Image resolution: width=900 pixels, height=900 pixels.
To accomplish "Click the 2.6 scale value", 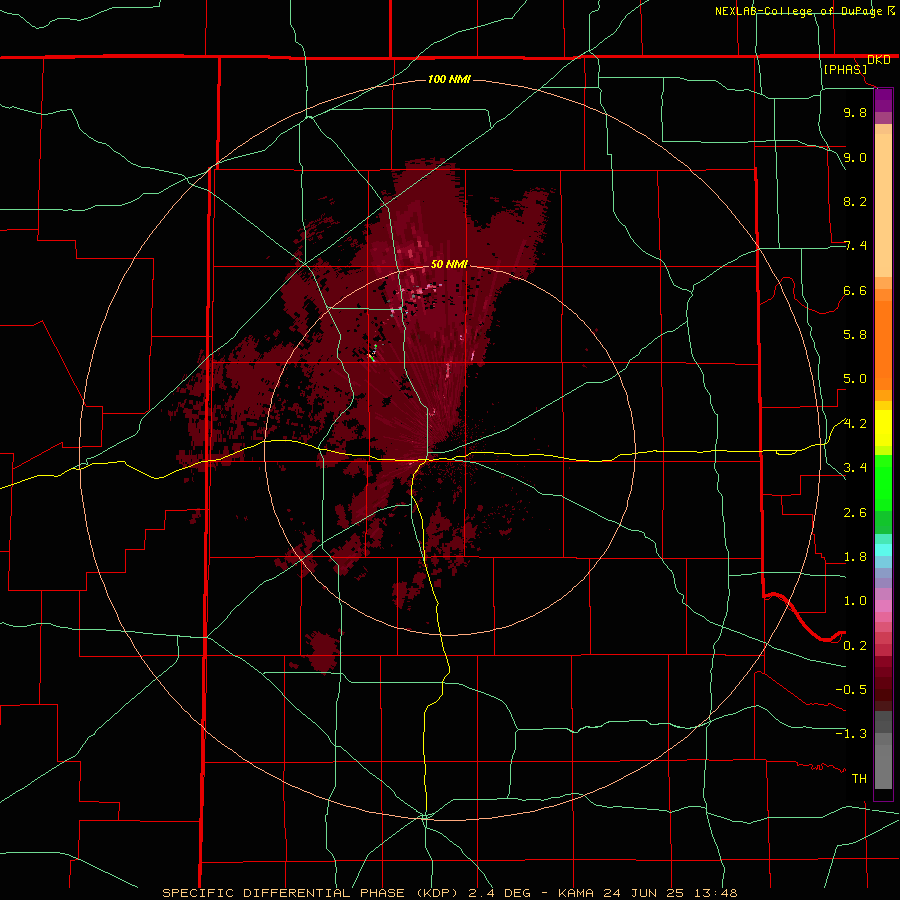I will click(855, 512).
